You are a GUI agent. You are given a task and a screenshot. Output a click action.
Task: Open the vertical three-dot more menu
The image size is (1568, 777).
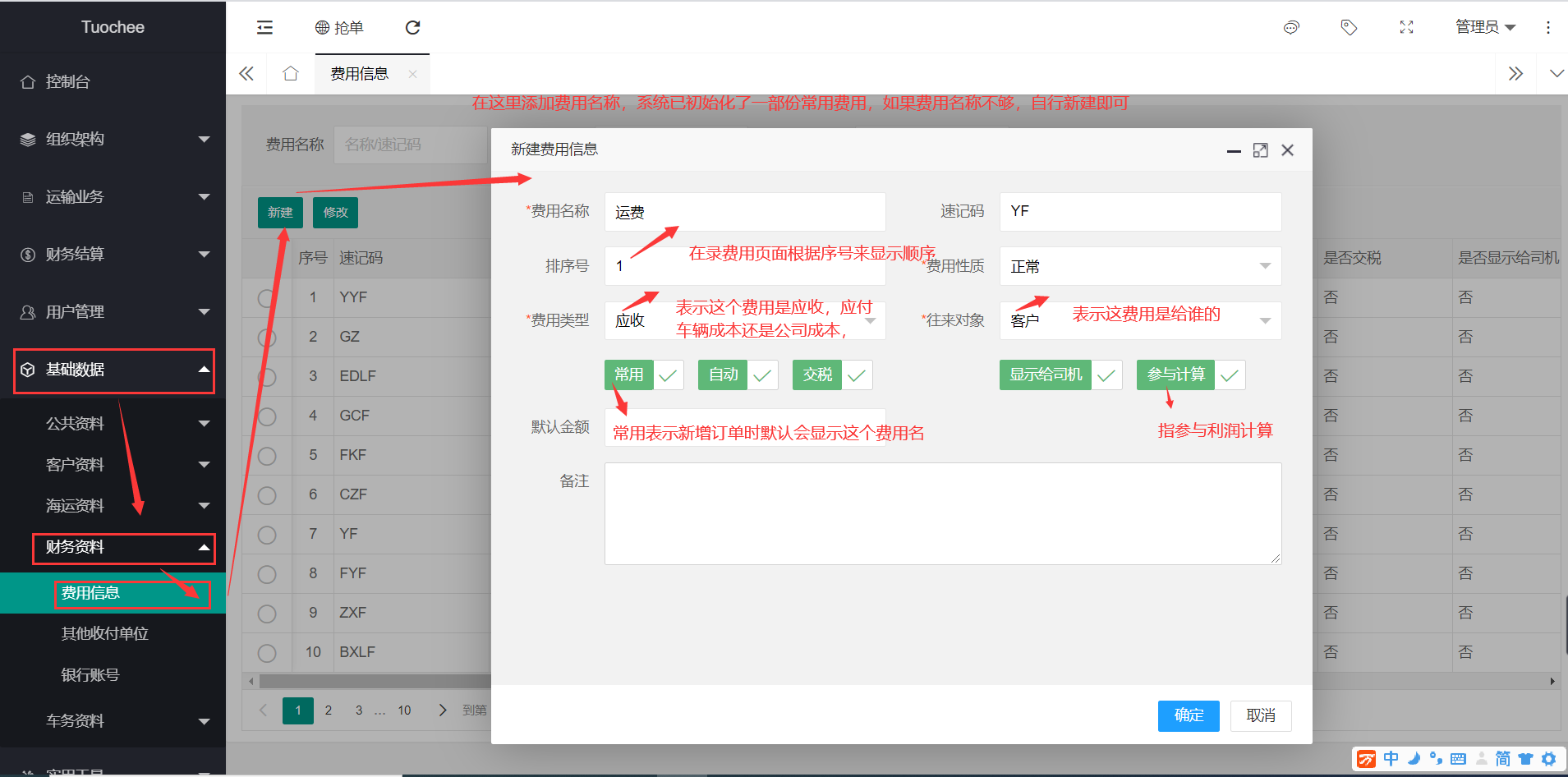(x=1547, y=27)
